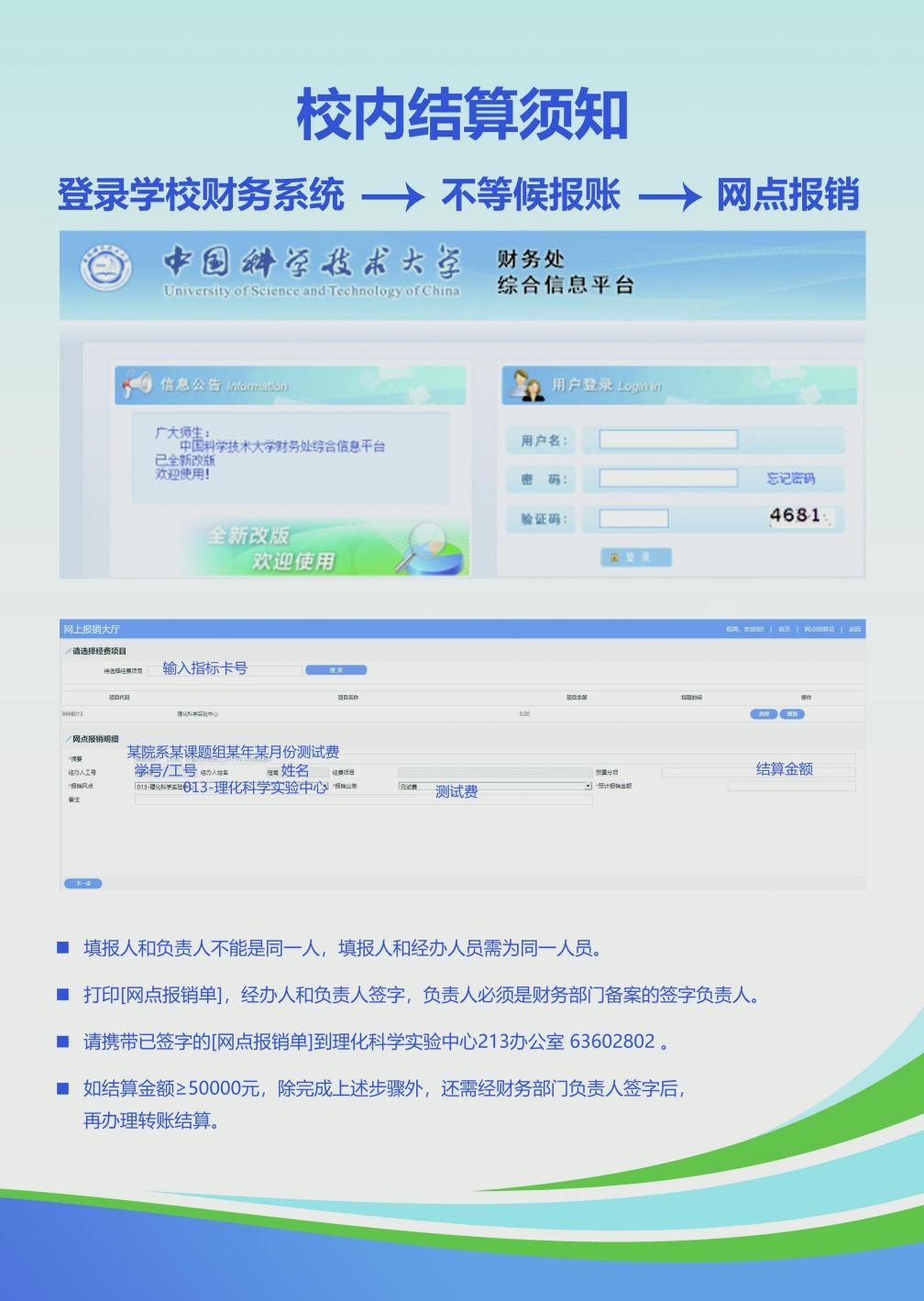Screen dimensions: 924x1301
Task: Open 首页 in the top navigation
Action: [784, 630]
